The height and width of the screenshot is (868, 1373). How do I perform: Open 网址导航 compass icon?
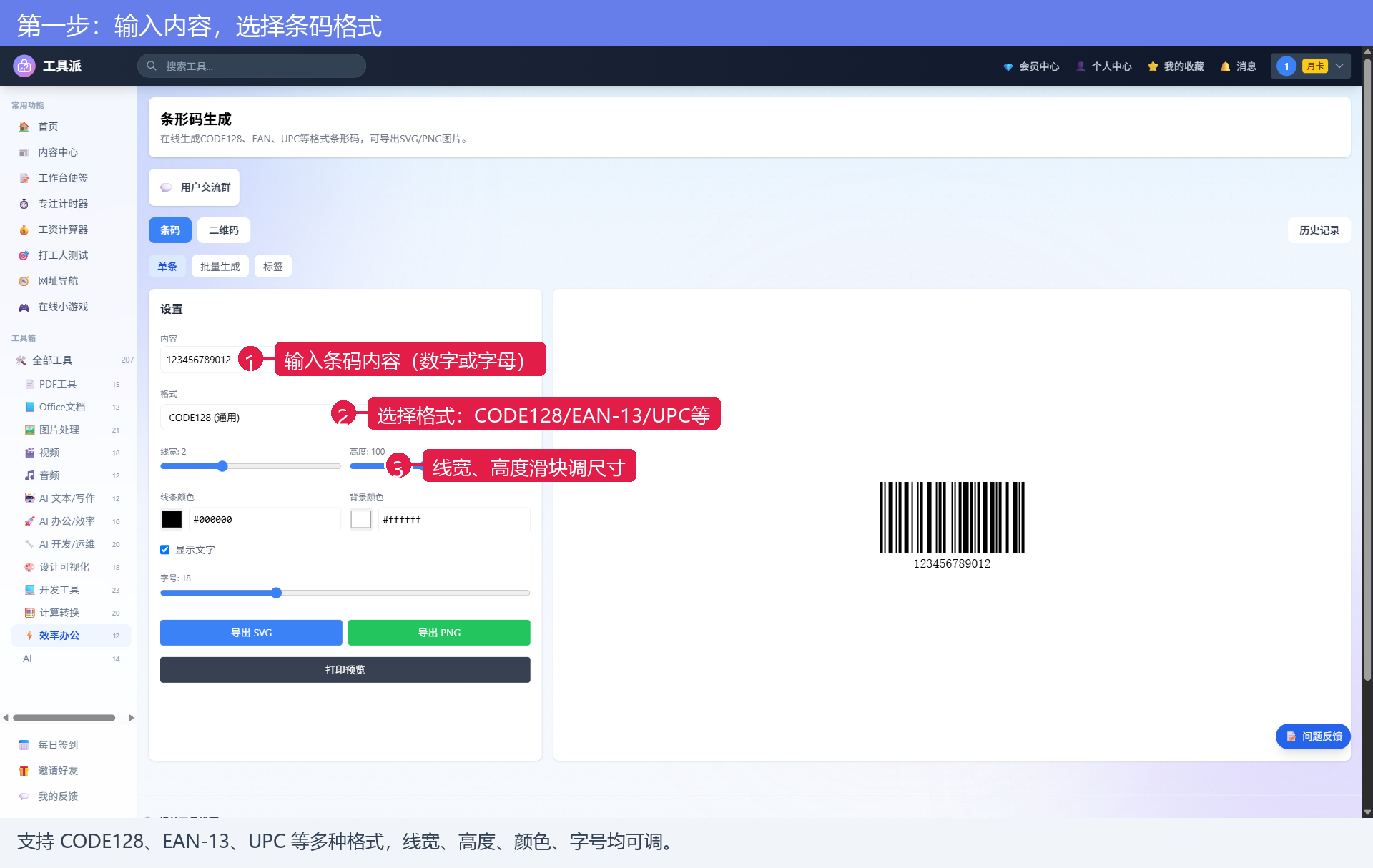tap(24, 281)
